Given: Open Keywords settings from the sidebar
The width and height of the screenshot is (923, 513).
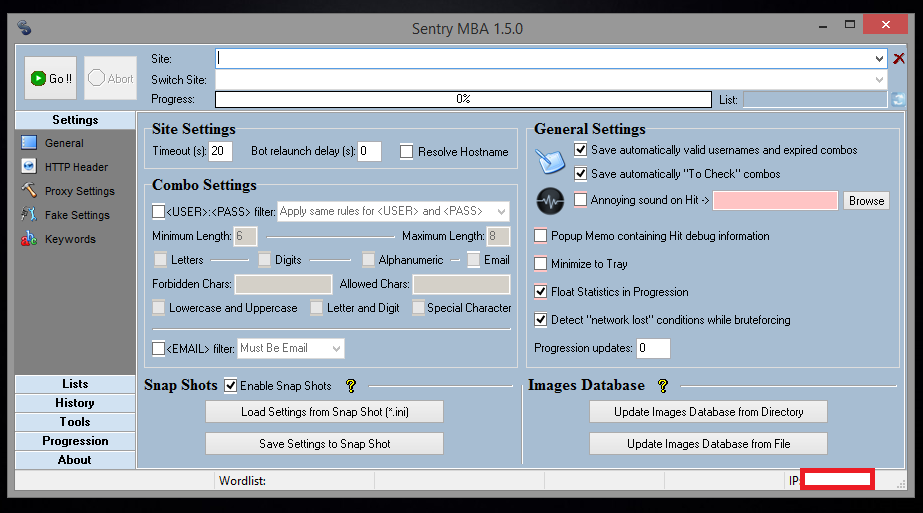Looking at the screenshot, I should (x=70, y=239).
